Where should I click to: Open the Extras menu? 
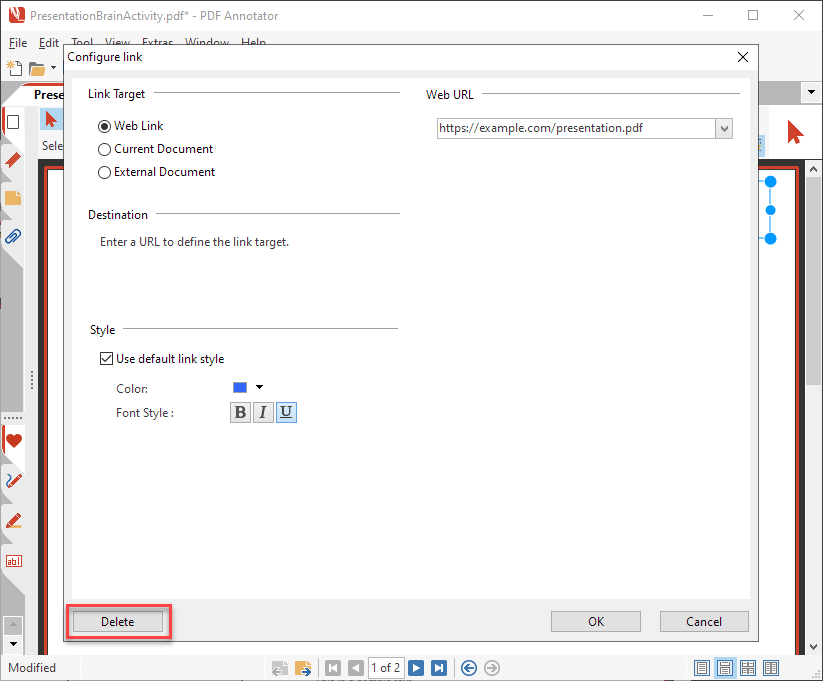(157, 42)
